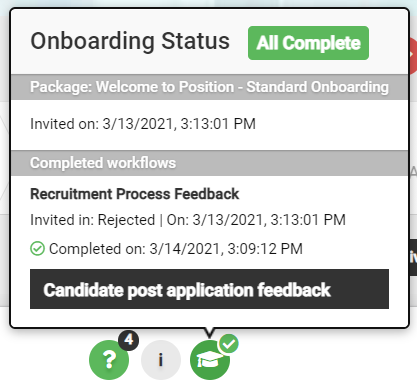Click the Invited in: Rejected status line

(188, 220)
